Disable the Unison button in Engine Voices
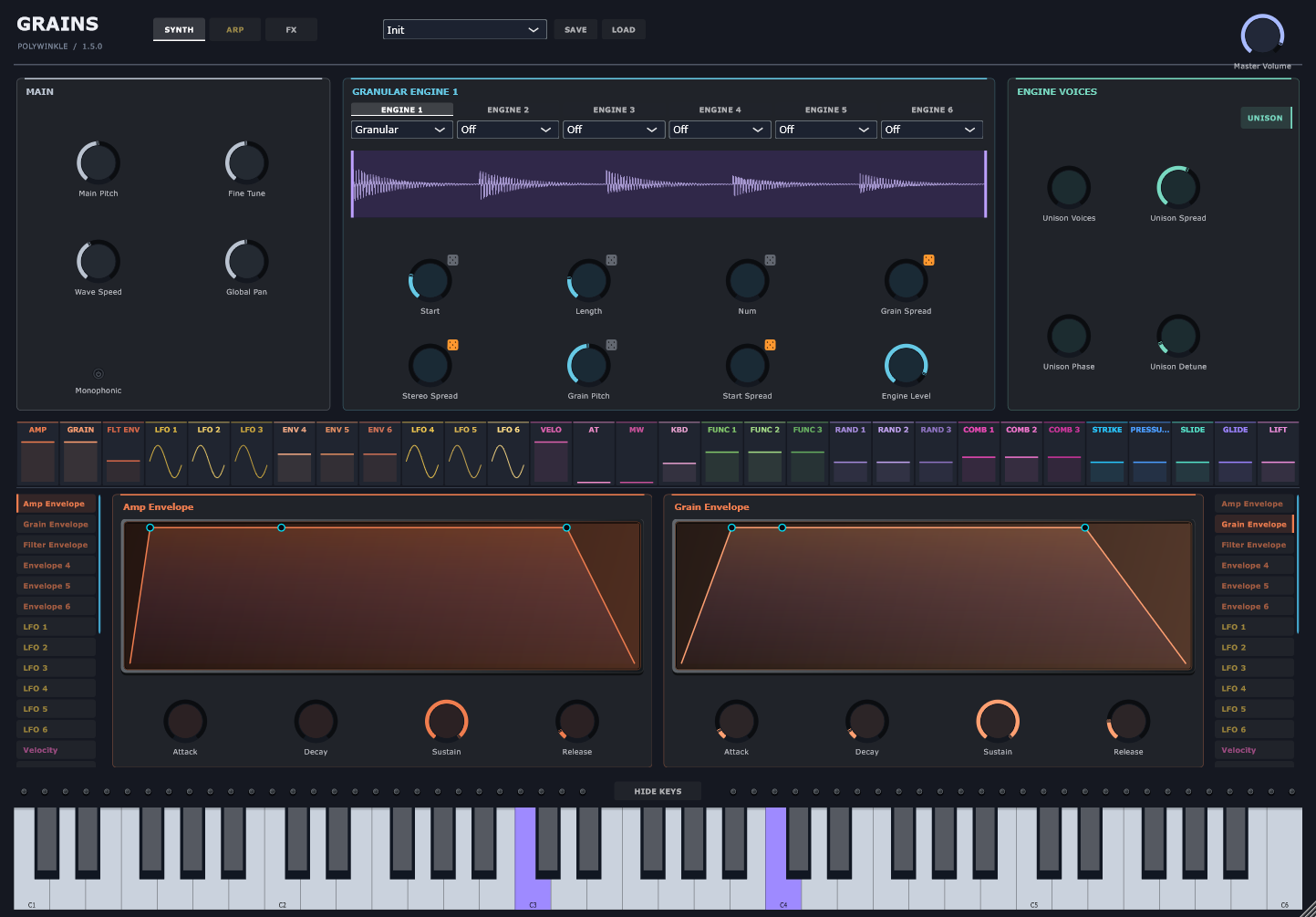 tap(1266, 118)
